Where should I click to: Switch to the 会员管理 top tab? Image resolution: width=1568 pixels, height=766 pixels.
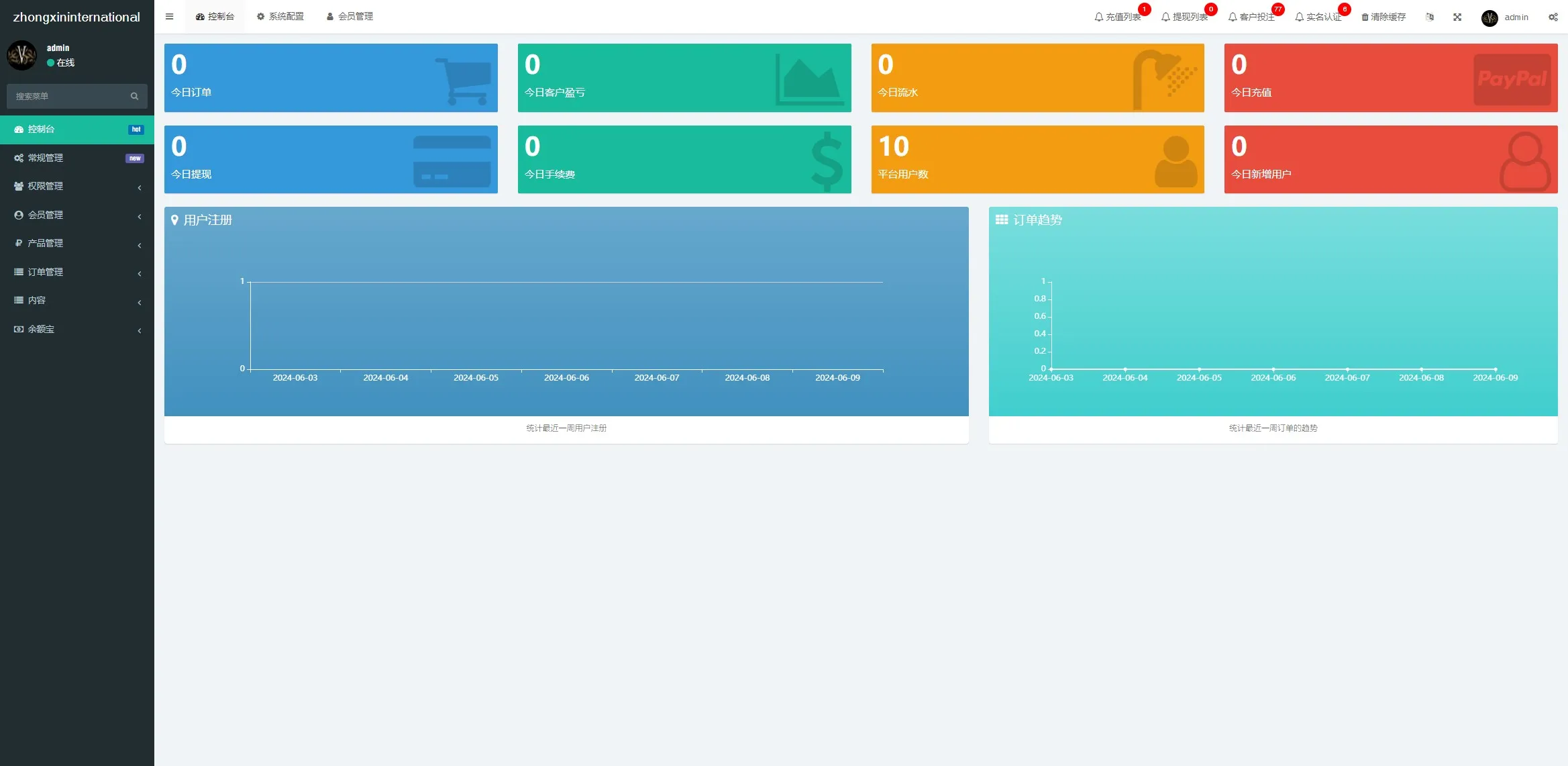[x=350, y=16]
